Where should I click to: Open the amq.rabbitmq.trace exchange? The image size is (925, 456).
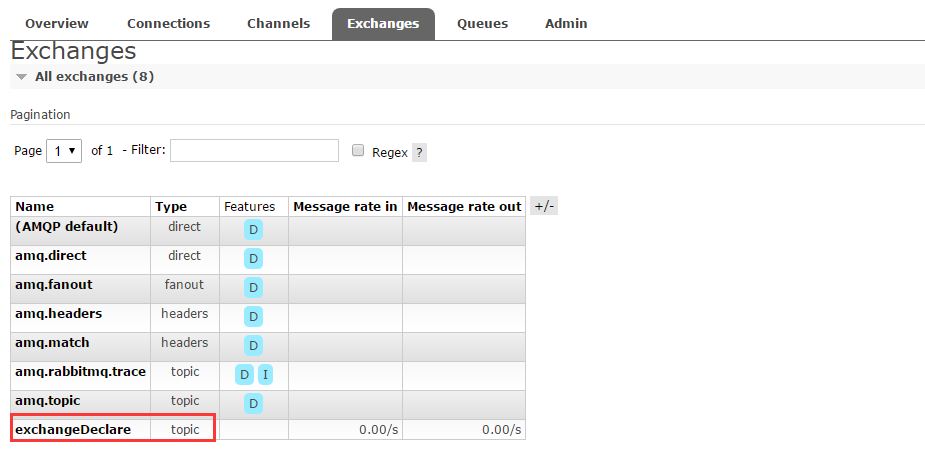click(80, 372)
